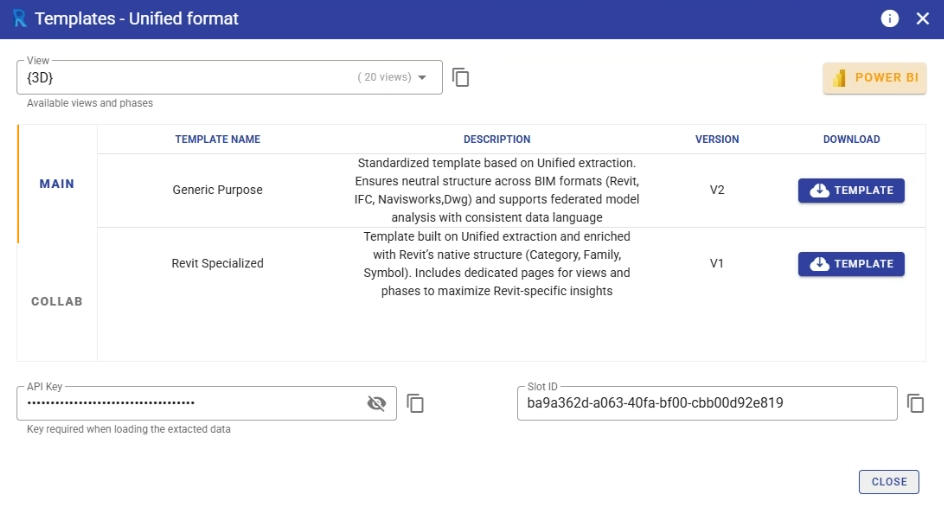Select the Revit Specialized template name
944x515 pixels.
pos(218,264)
